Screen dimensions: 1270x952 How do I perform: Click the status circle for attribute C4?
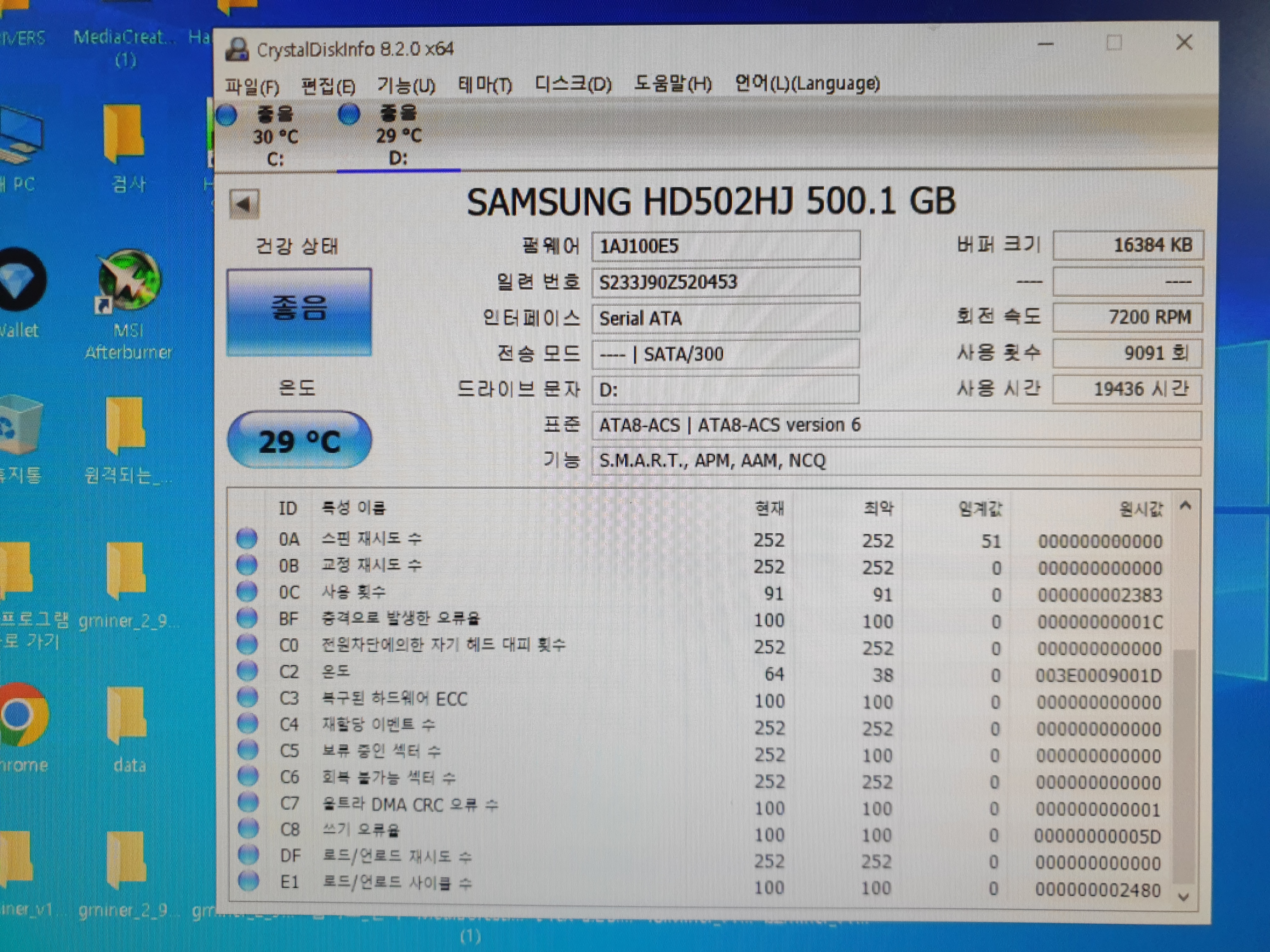click(x=248, y=724)
